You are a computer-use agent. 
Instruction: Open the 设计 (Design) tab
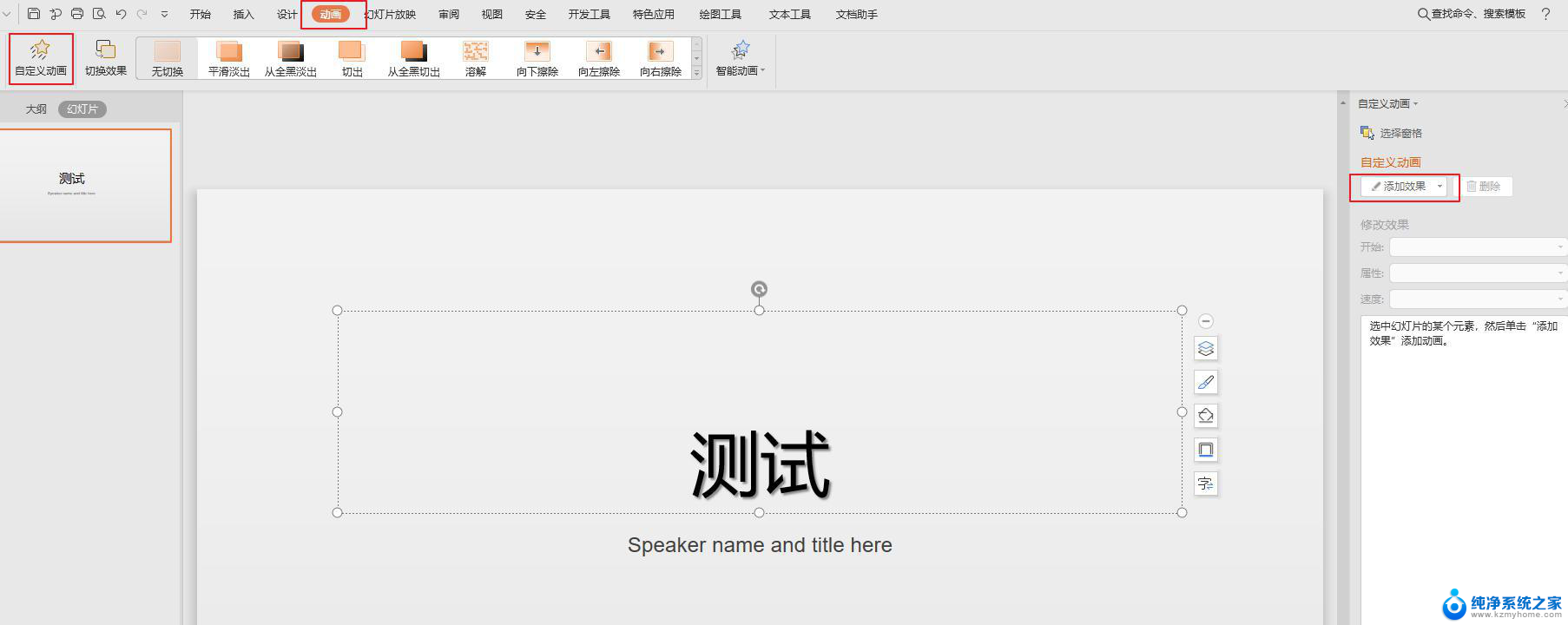(x=287, y=14)
